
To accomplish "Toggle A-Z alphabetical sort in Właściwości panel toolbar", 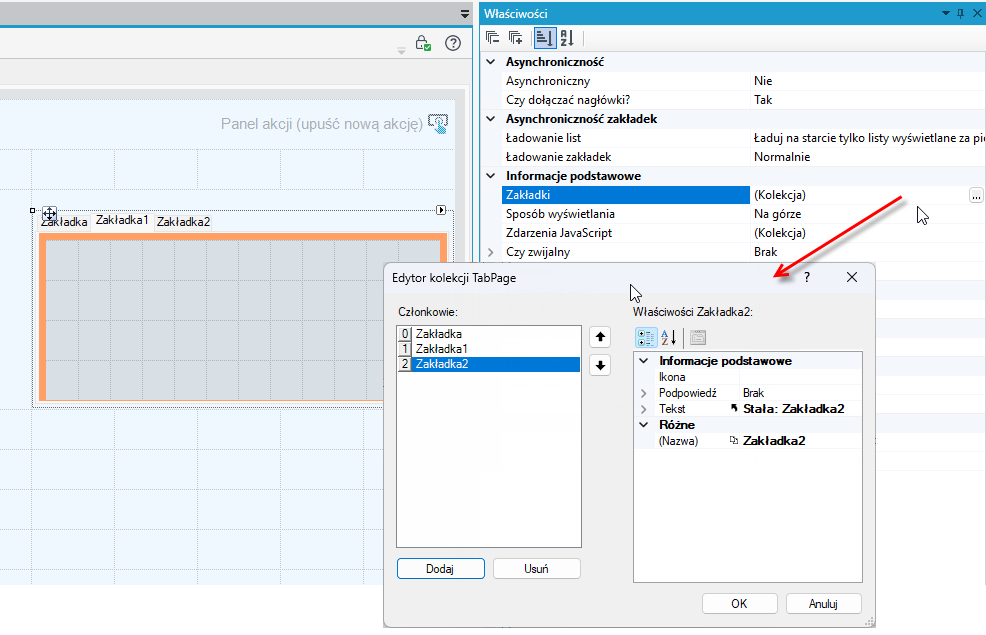I will (x=567, y=38).
